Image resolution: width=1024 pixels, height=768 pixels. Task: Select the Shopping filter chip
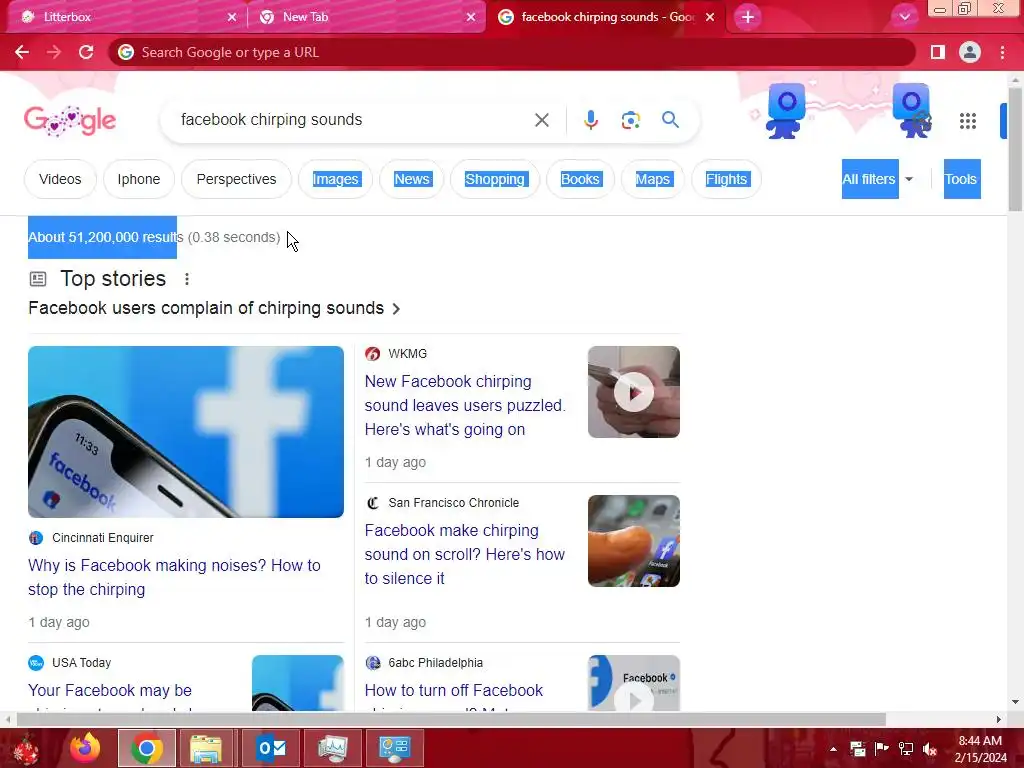[x=495, y=179]
